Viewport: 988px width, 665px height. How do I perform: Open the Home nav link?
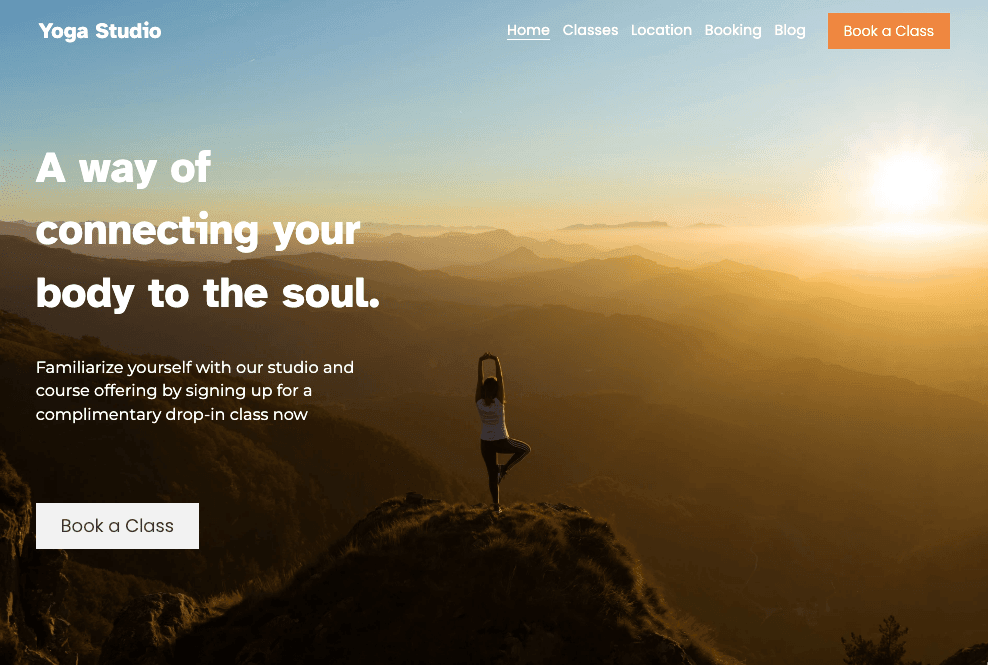tap(528, 30)
